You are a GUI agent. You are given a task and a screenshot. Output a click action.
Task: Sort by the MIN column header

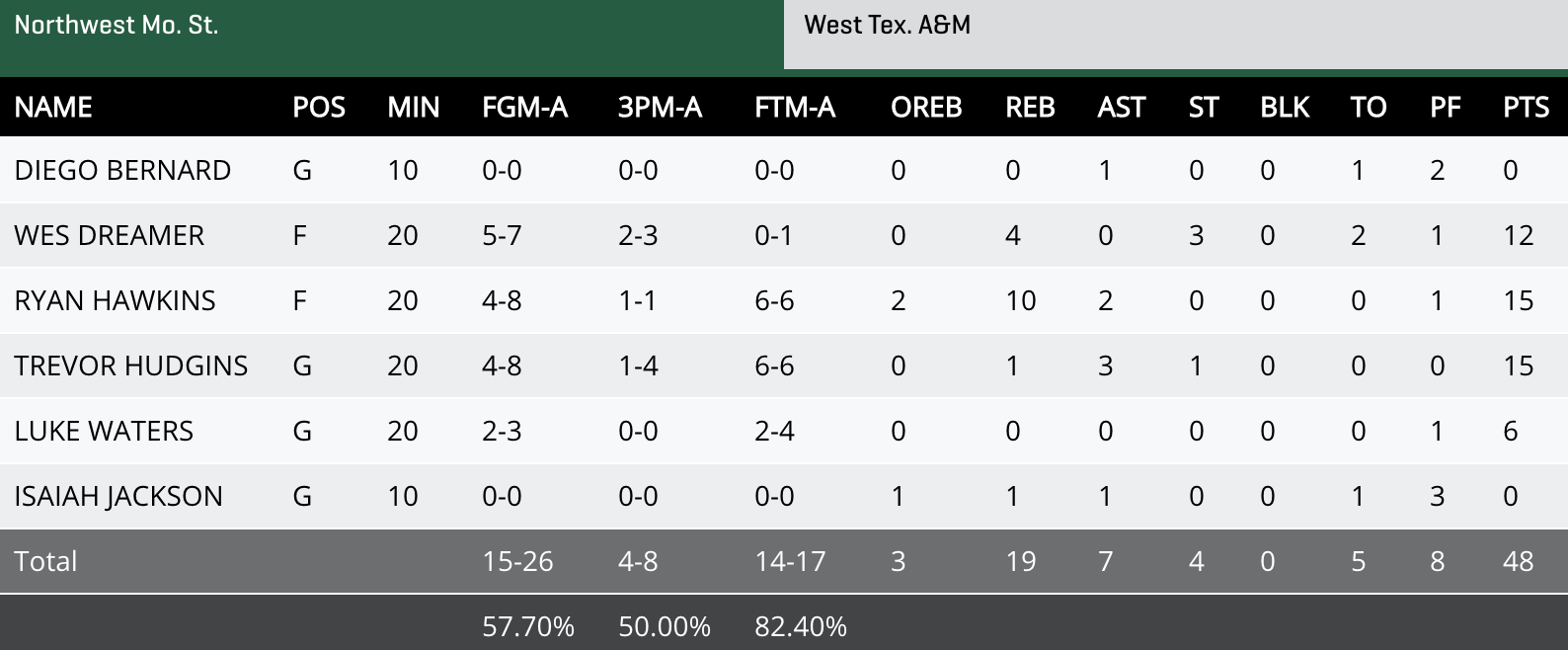click(415, 107)
